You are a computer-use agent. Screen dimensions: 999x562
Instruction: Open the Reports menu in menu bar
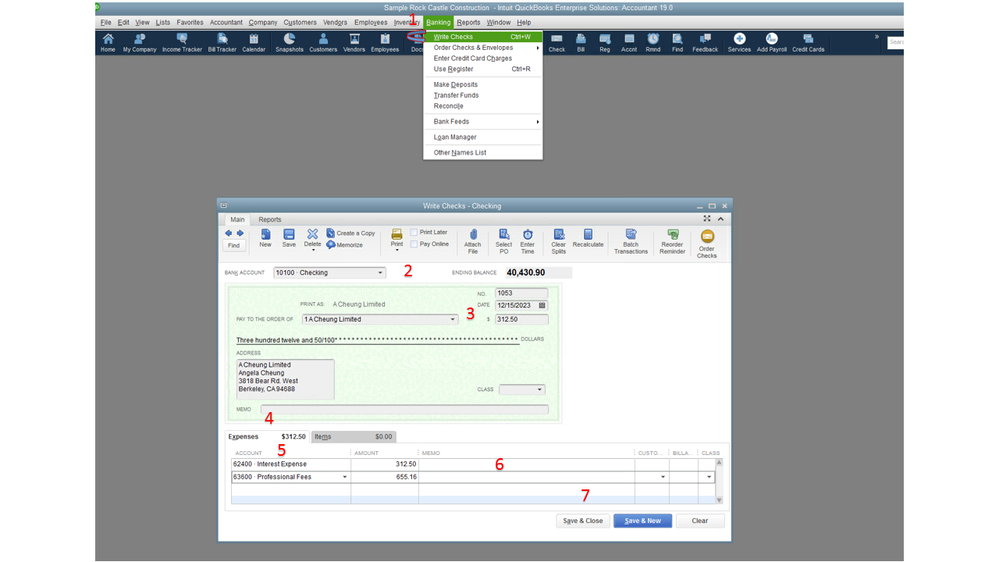click(x=468, y=22)
